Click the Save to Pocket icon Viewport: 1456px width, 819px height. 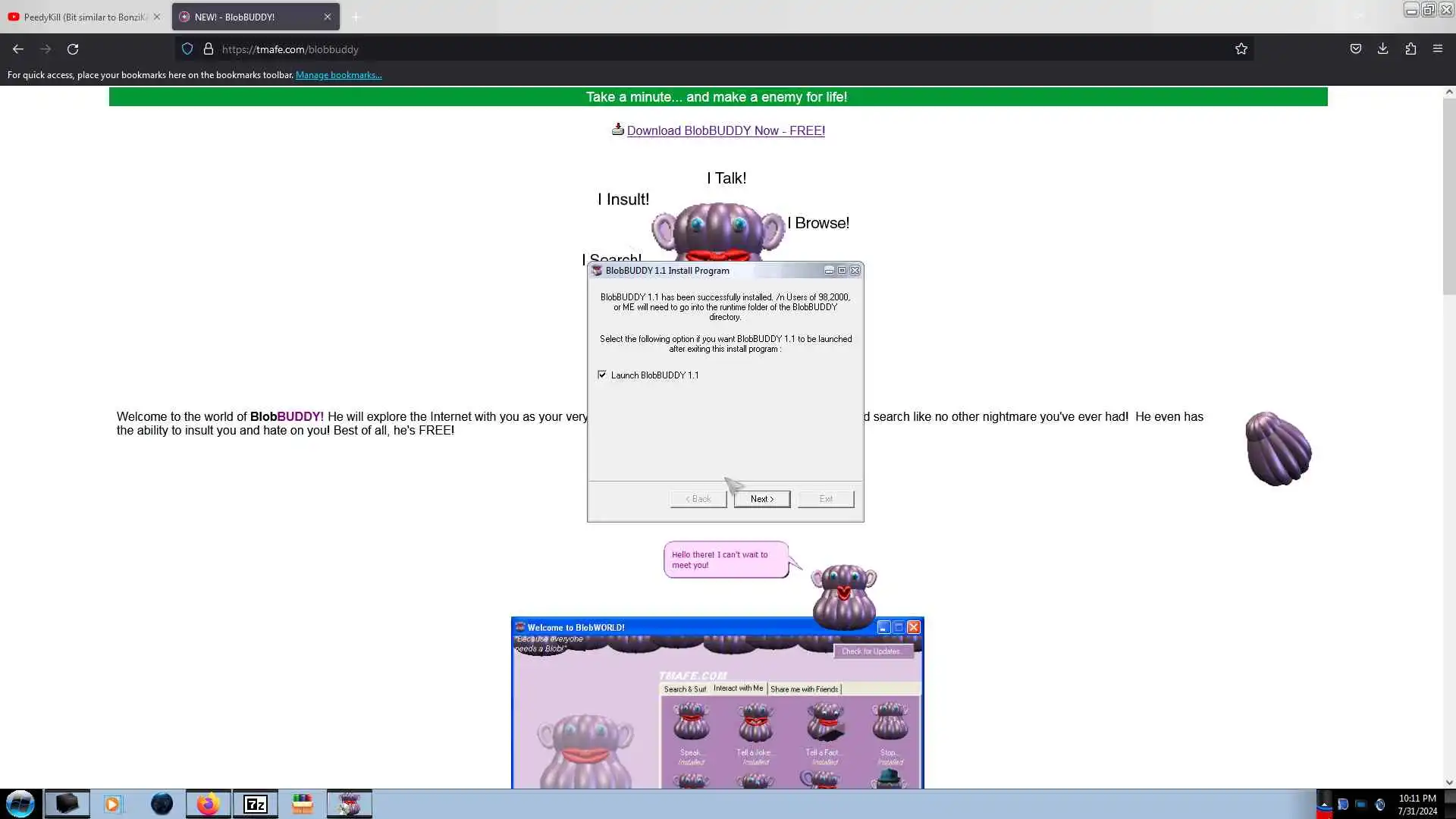[x=1356, y=49]
